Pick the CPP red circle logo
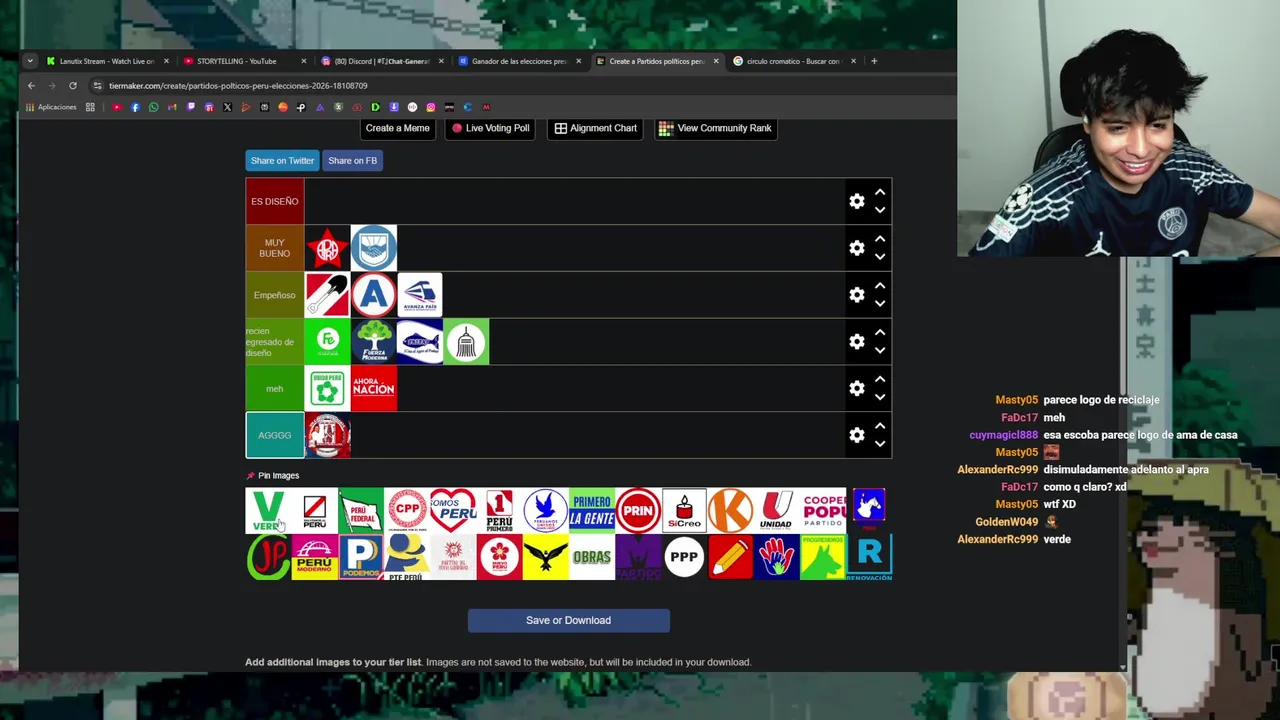 point(407,510)
